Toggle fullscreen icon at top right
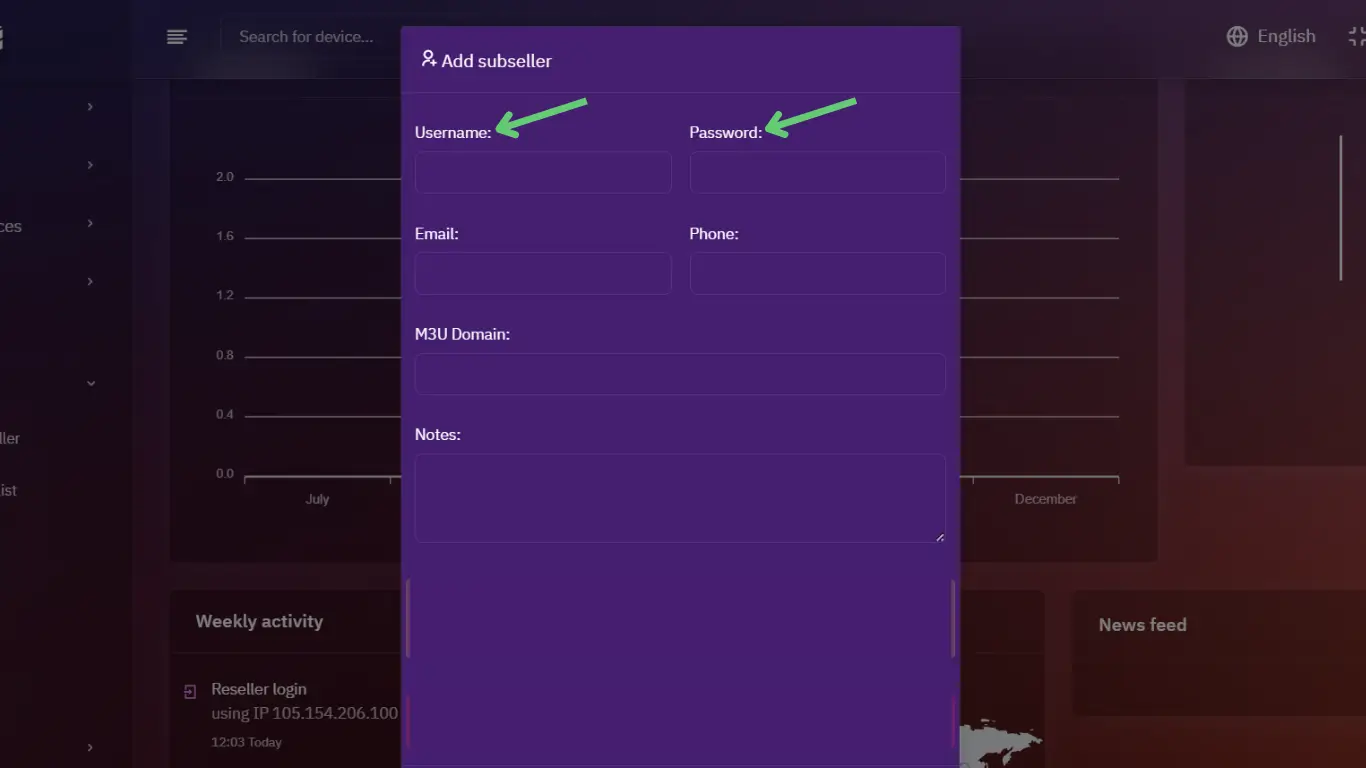1366x768 pixels. [x=1357, y=37]
